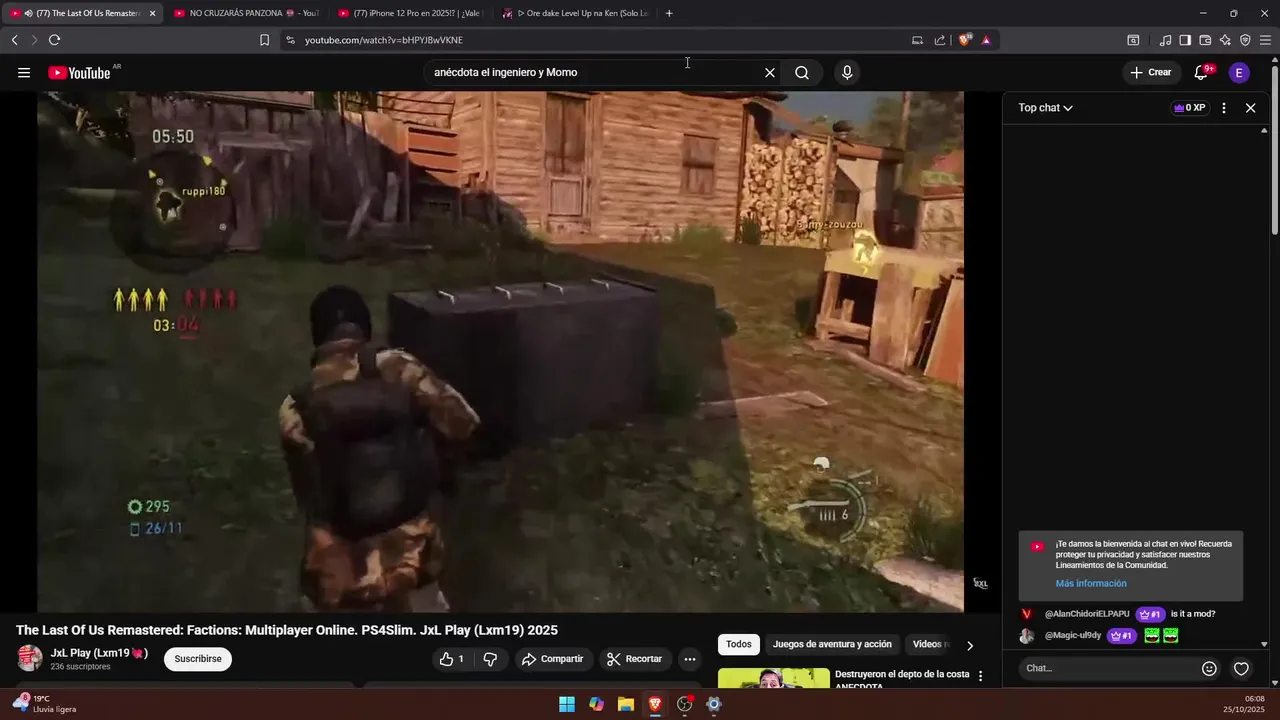Open Brave Rewards triangle icon

coord(986,40)
